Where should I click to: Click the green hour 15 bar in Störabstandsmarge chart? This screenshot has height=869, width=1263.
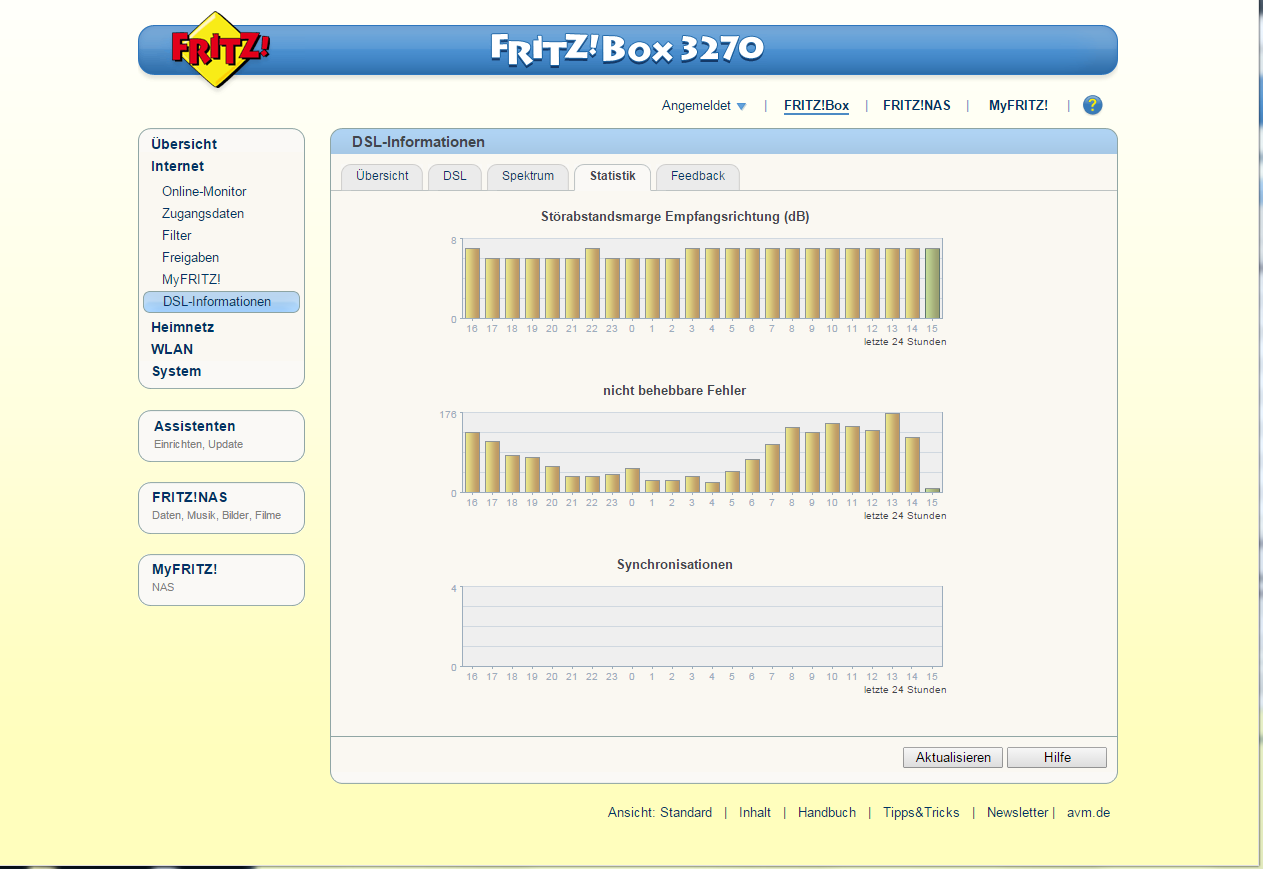point(932,283)
